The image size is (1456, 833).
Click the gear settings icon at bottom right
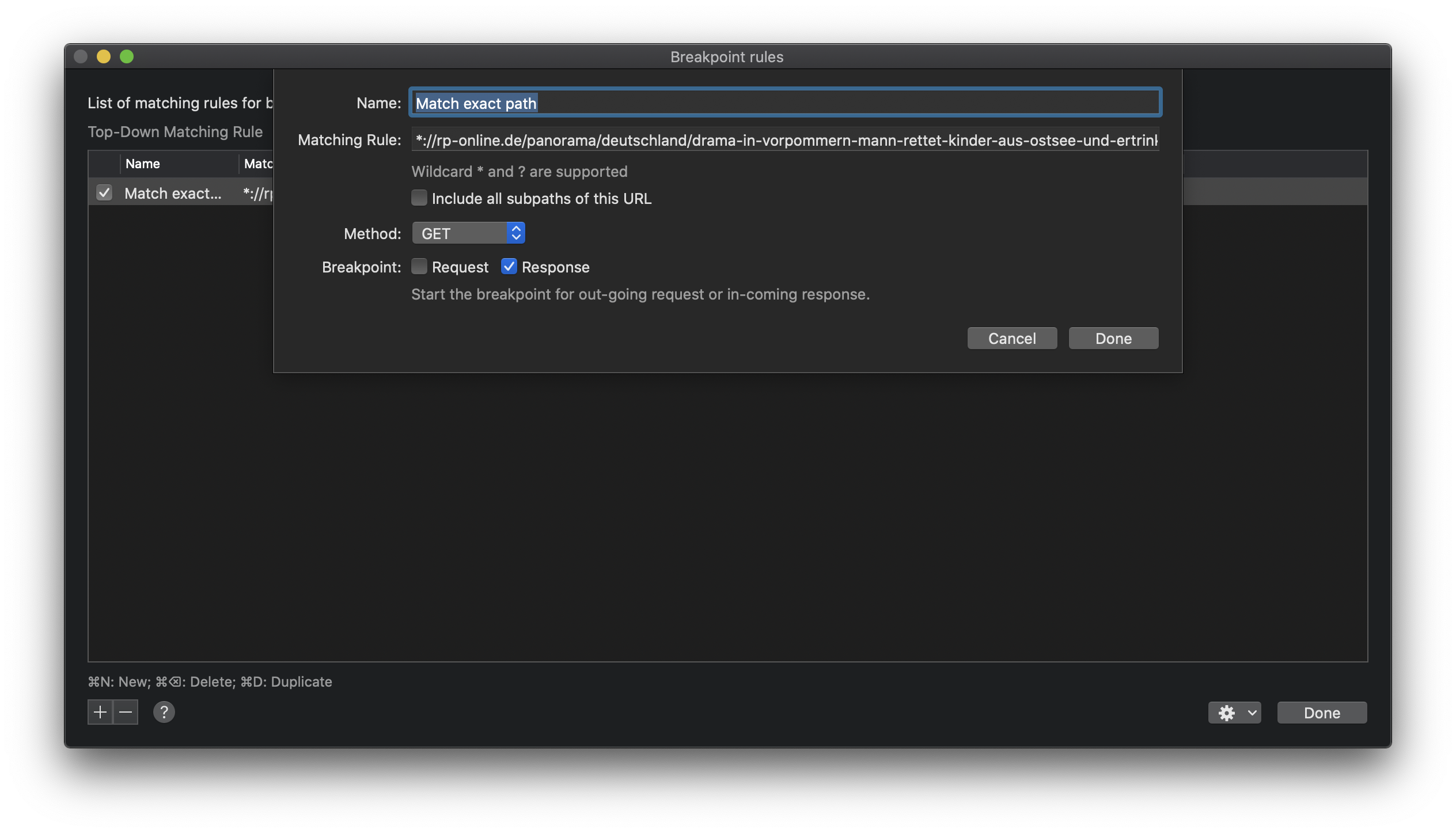coord(1227,713)
